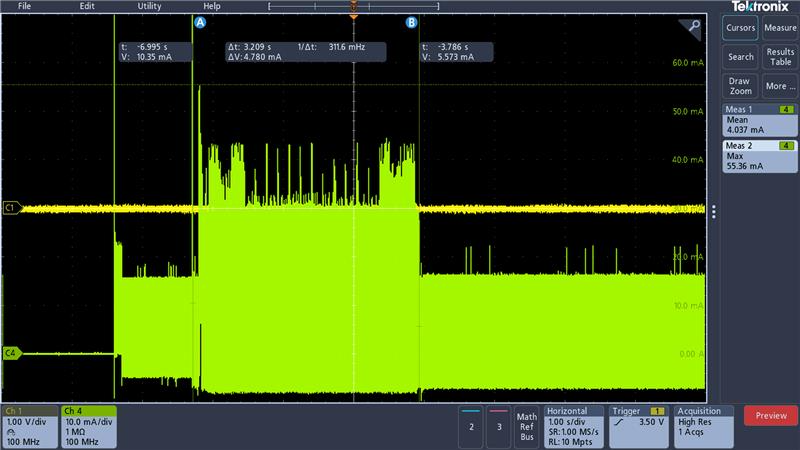Viewport: 800px width, 450px height.
Task: Click the red Preview button
Action: (771, 416)
